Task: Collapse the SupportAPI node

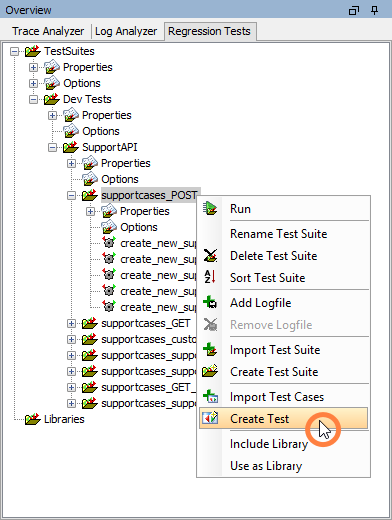Action: [52, 147]
